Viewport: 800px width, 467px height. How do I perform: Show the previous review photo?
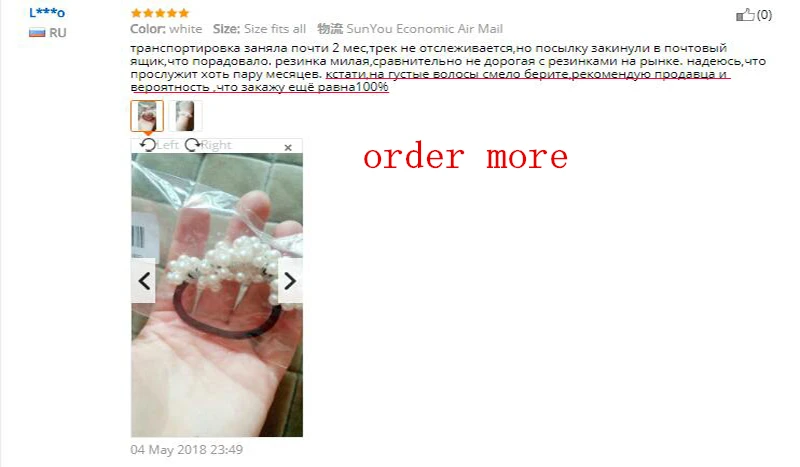[144, 281]
